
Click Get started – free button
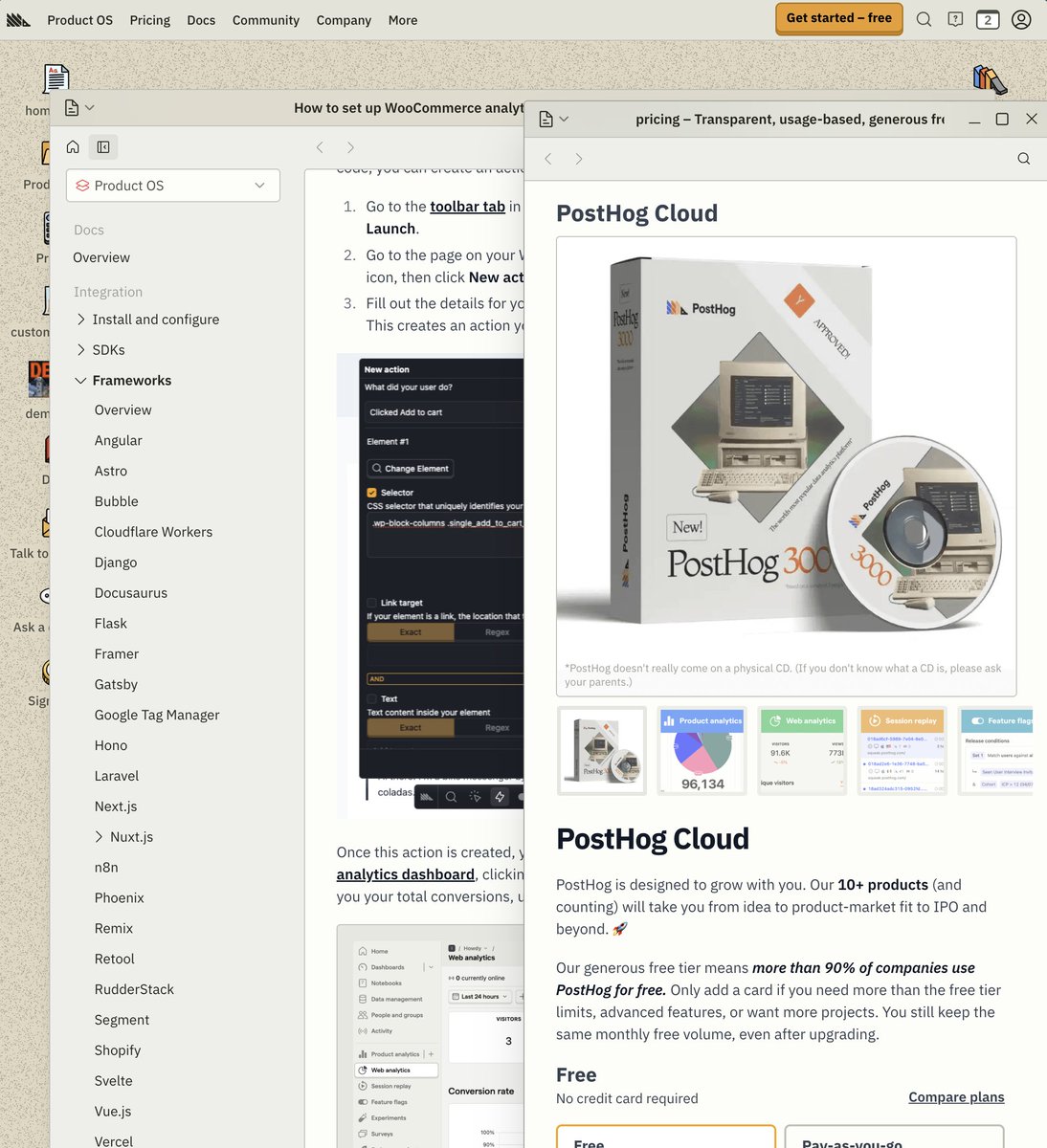pos(839,18)
